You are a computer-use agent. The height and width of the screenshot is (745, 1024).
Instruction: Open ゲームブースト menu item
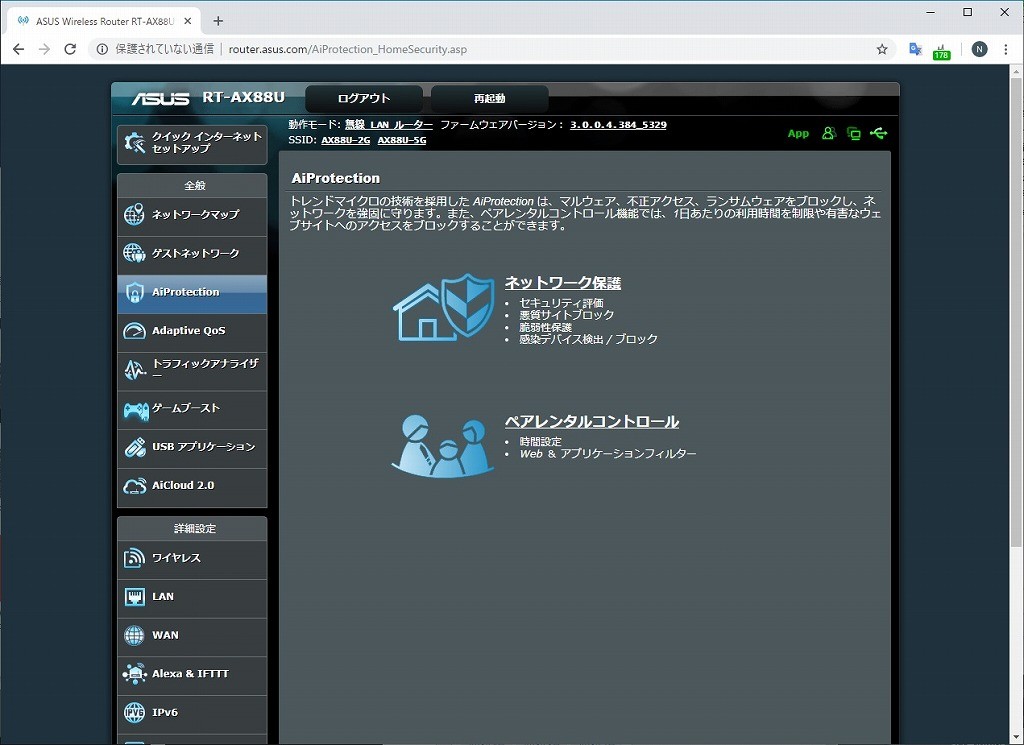tap(192, 408)
